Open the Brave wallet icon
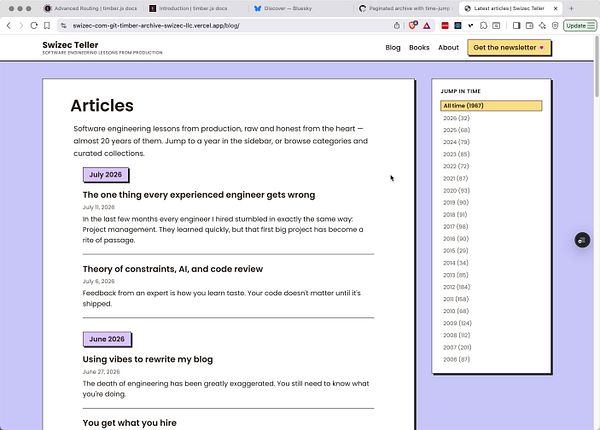 pyautogui.click(x=529, y=26)
